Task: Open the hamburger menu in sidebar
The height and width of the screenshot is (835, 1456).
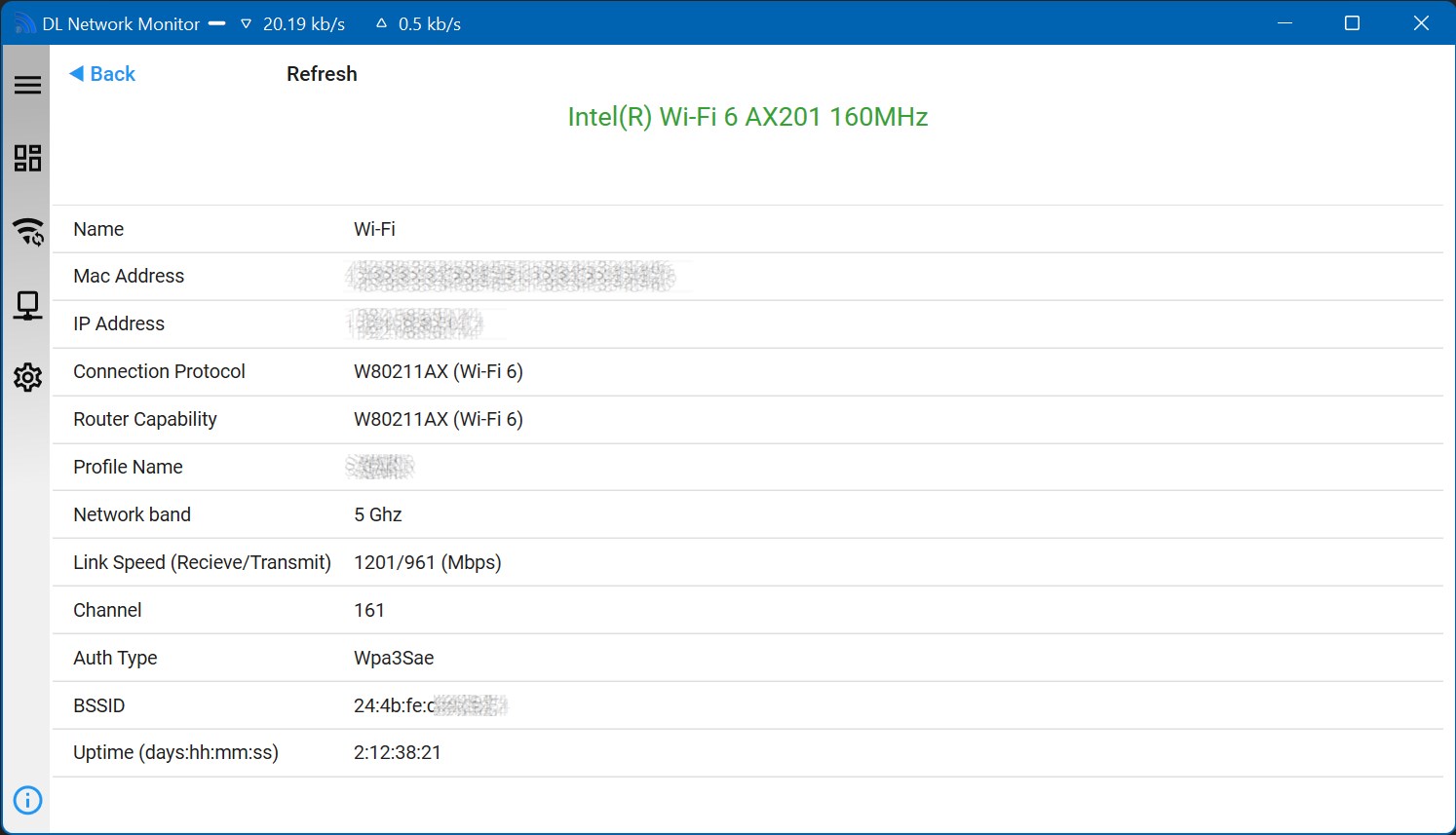Action: (27, 85)
